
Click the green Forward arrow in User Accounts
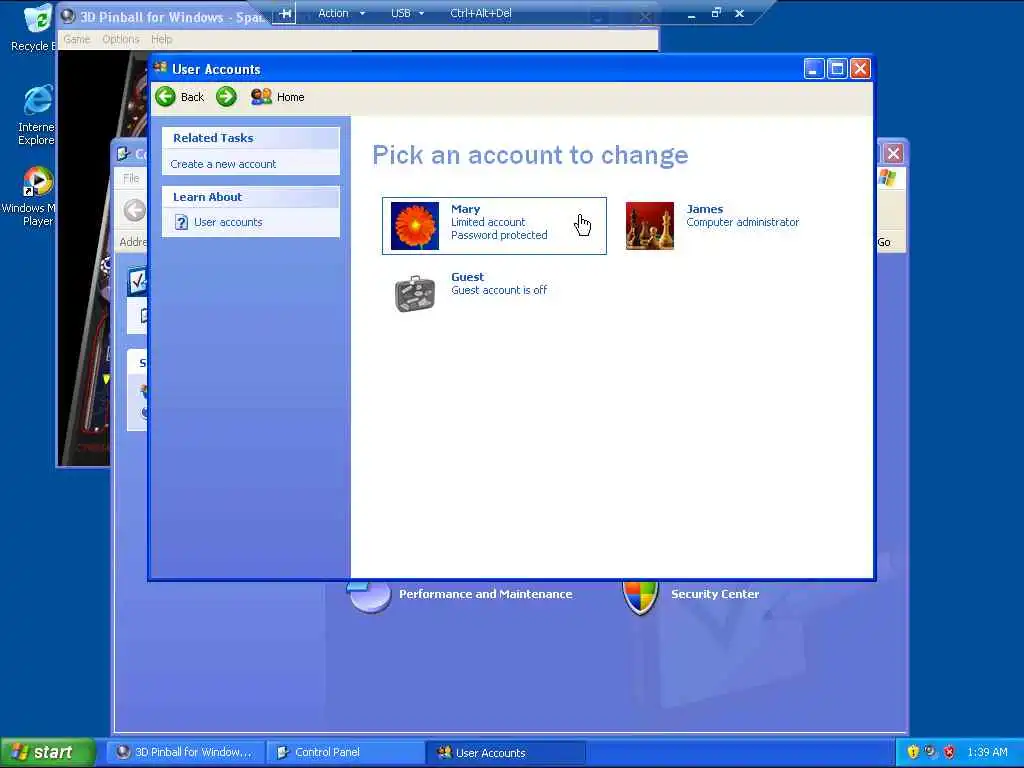point(226,97)
